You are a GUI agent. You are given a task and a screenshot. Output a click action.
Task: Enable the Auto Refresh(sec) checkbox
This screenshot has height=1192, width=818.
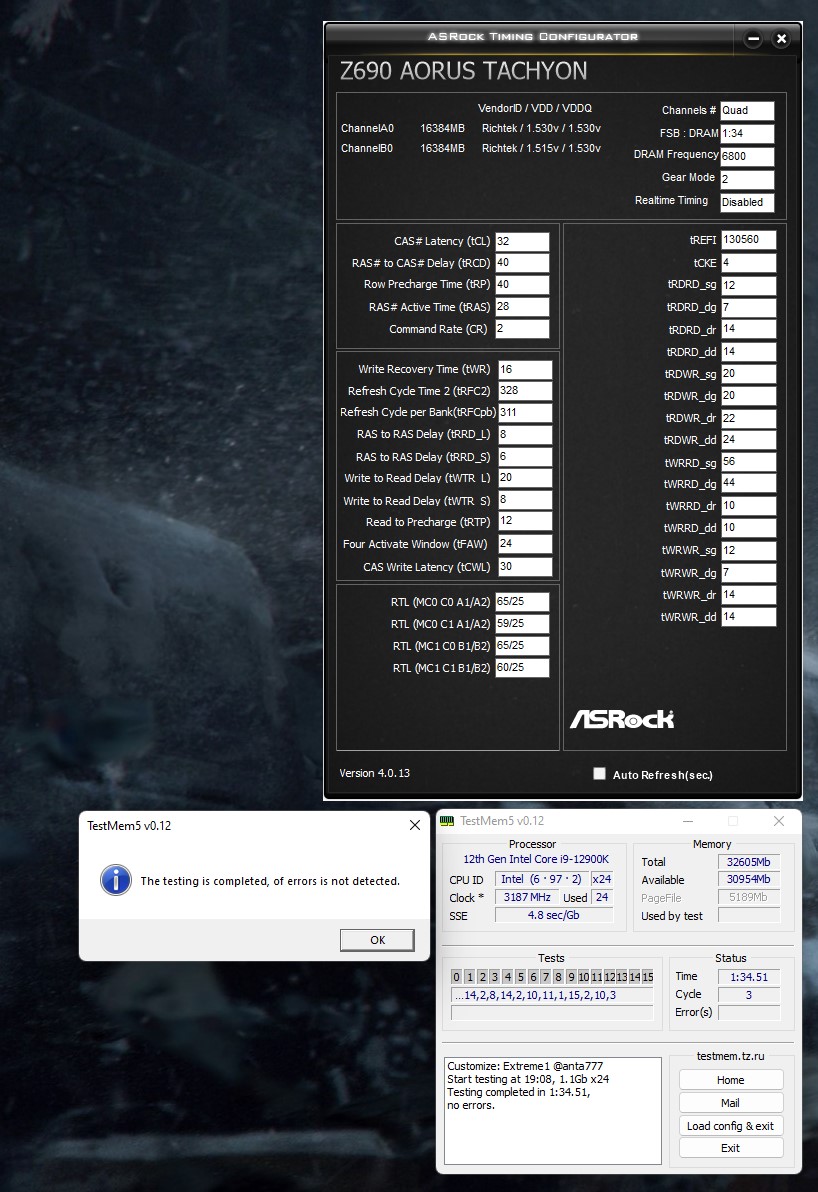coord(600,774)
